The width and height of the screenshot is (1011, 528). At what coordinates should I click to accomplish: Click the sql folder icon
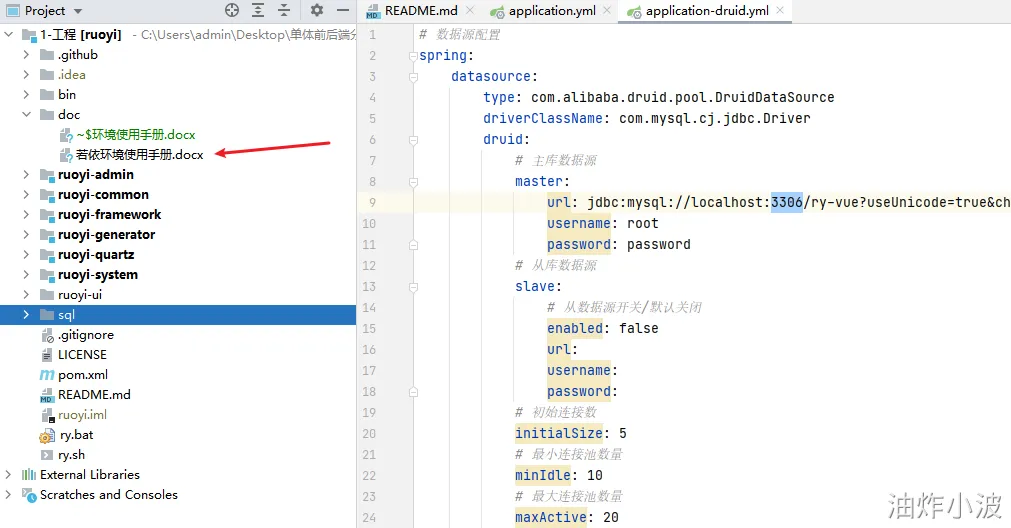(47, 315)
